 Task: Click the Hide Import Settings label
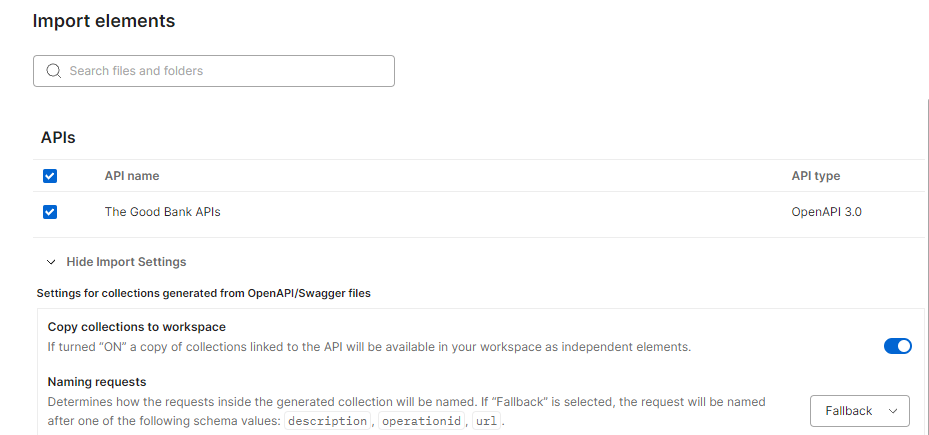click(126, 262)
